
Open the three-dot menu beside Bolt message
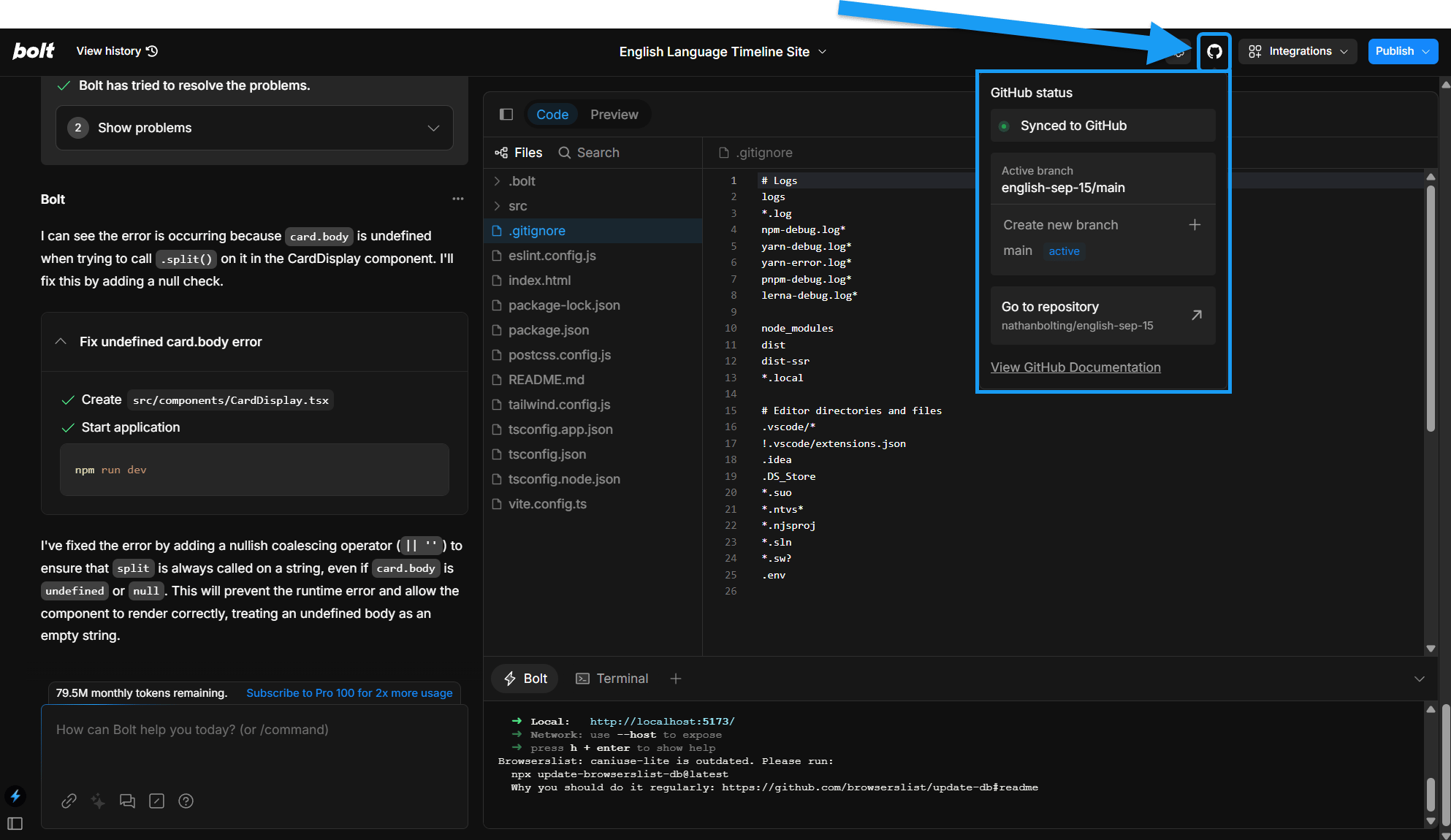[458, 199]
